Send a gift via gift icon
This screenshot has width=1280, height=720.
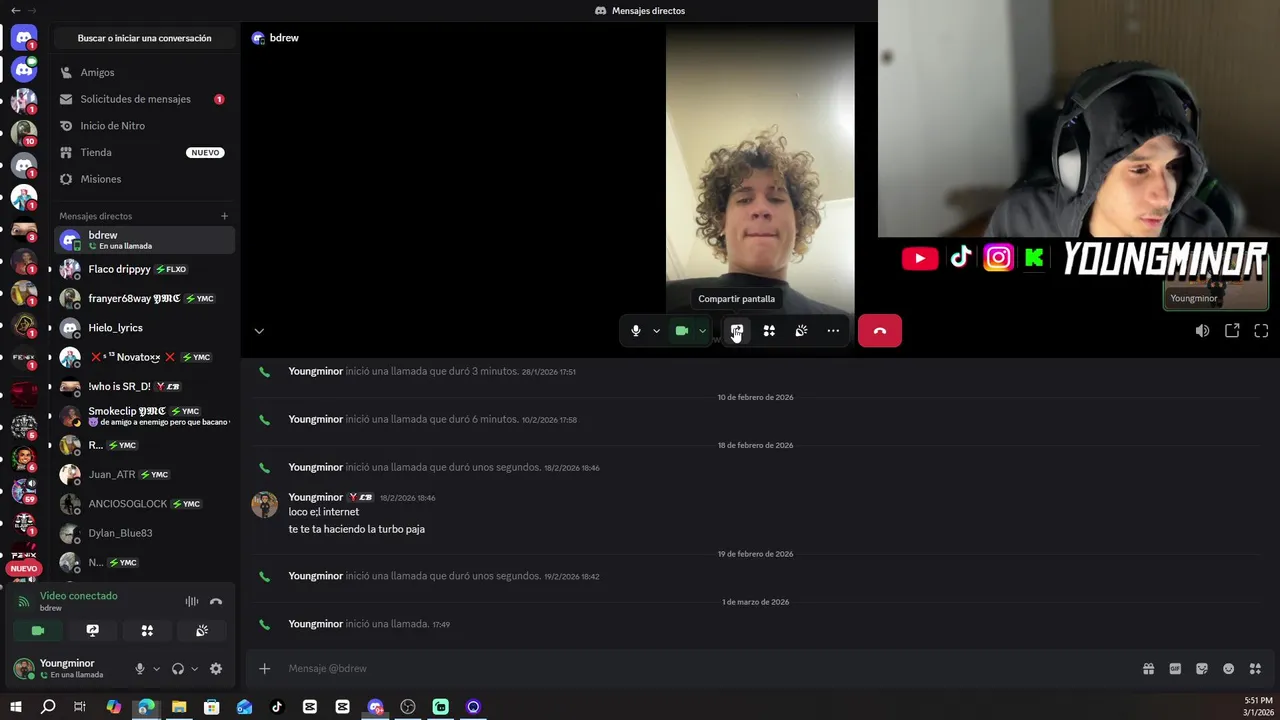[x=1148, y=669]
